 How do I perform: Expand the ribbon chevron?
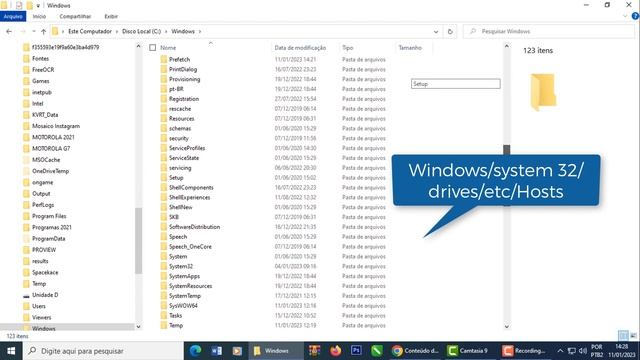(x=625, y=16)
